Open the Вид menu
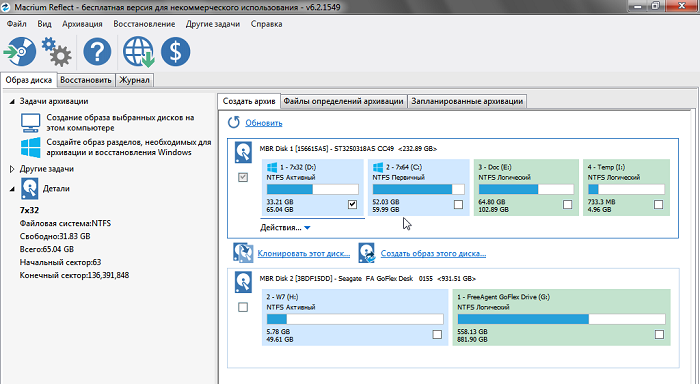 tap(44, 24)
